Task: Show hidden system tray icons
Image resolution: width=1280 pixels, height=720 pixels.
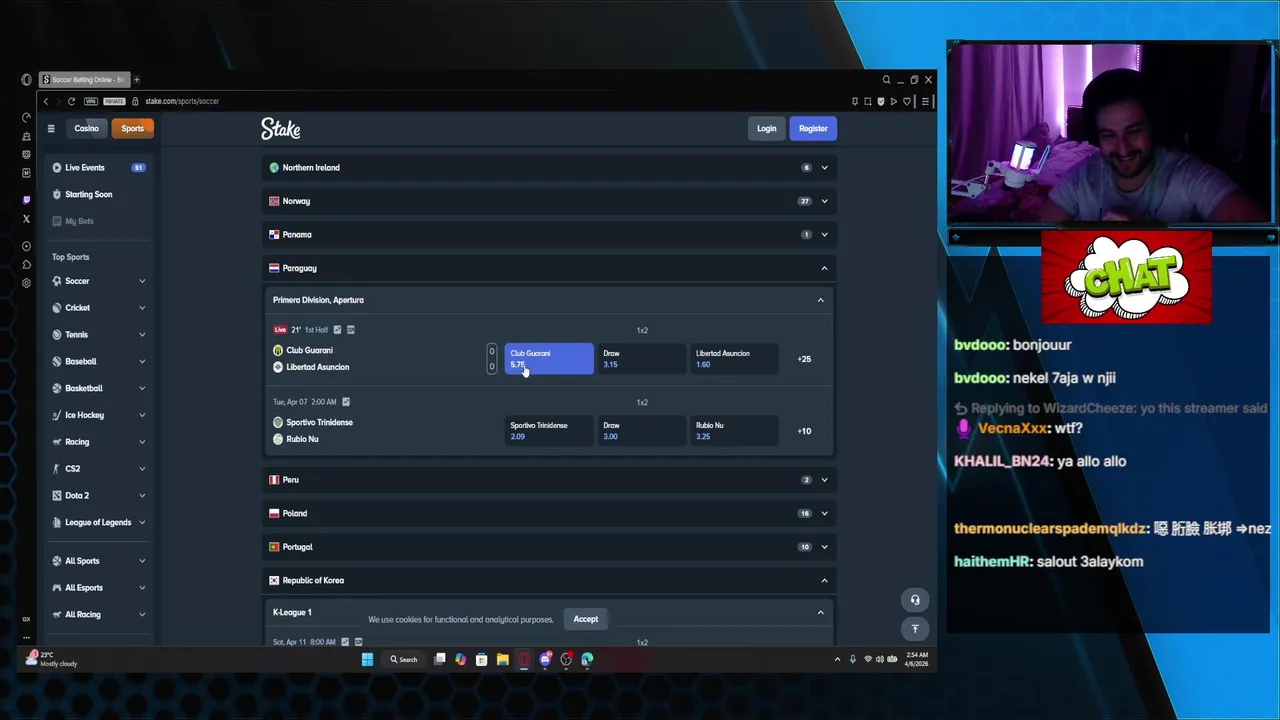Action: pyautogui.click(x=837, y=659)
